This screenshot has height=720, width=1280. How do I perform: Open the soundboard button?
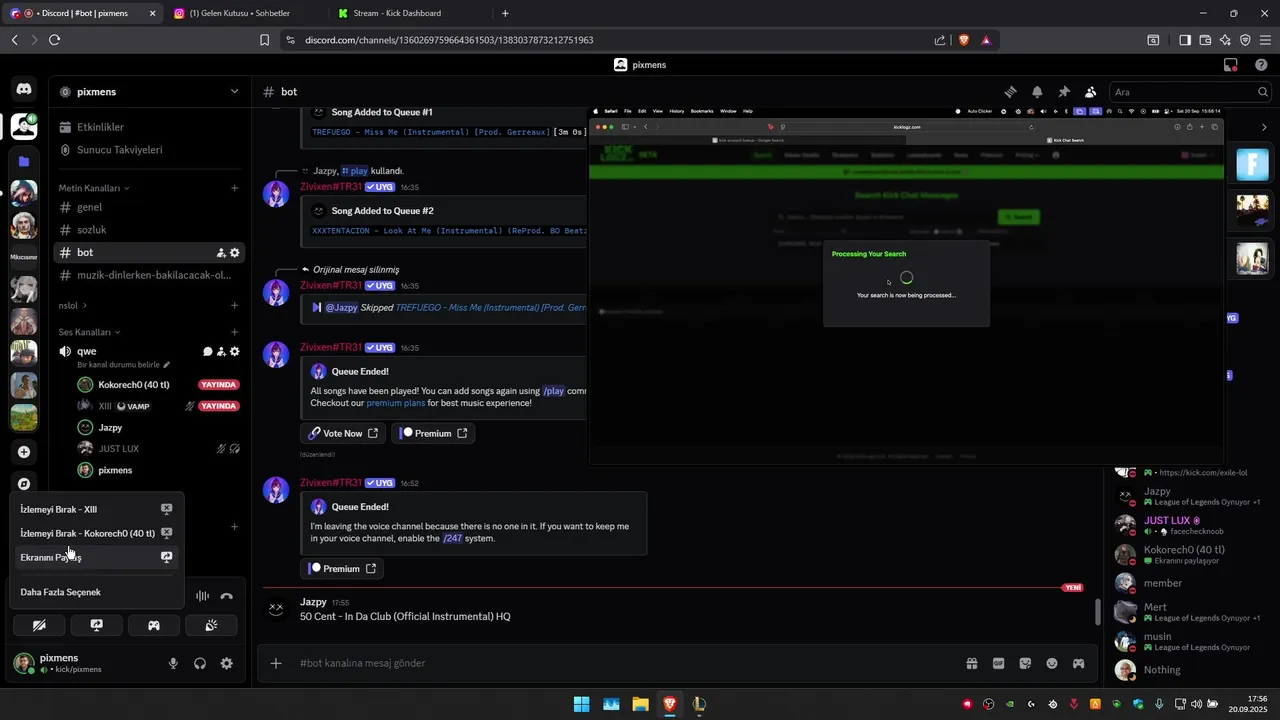click(211, 625)
